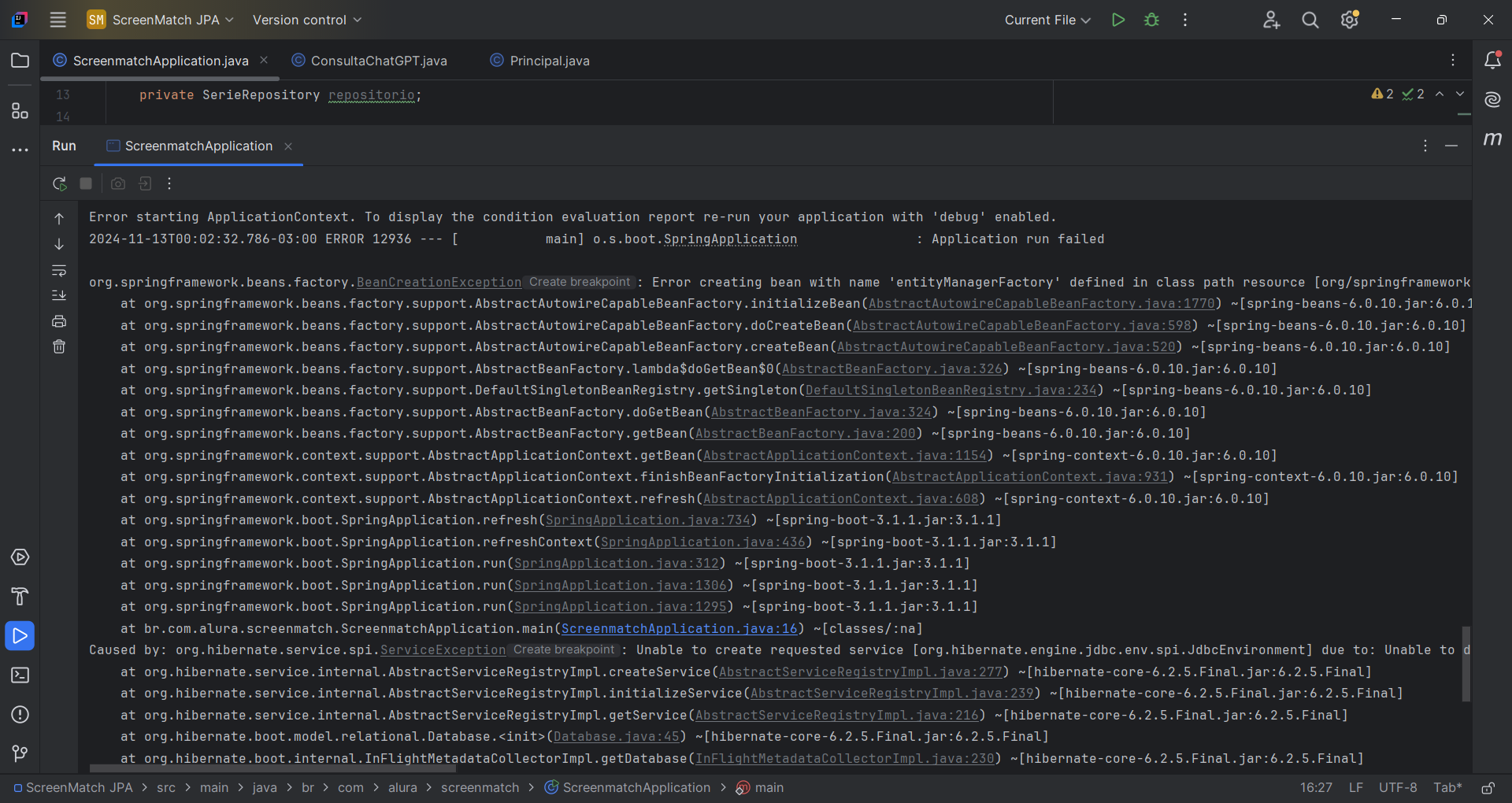Switch to ScreenmatchApplication.java tab
Viewport: 1512px width, 803px height.
pyautogui.click(x=161, y=61)
